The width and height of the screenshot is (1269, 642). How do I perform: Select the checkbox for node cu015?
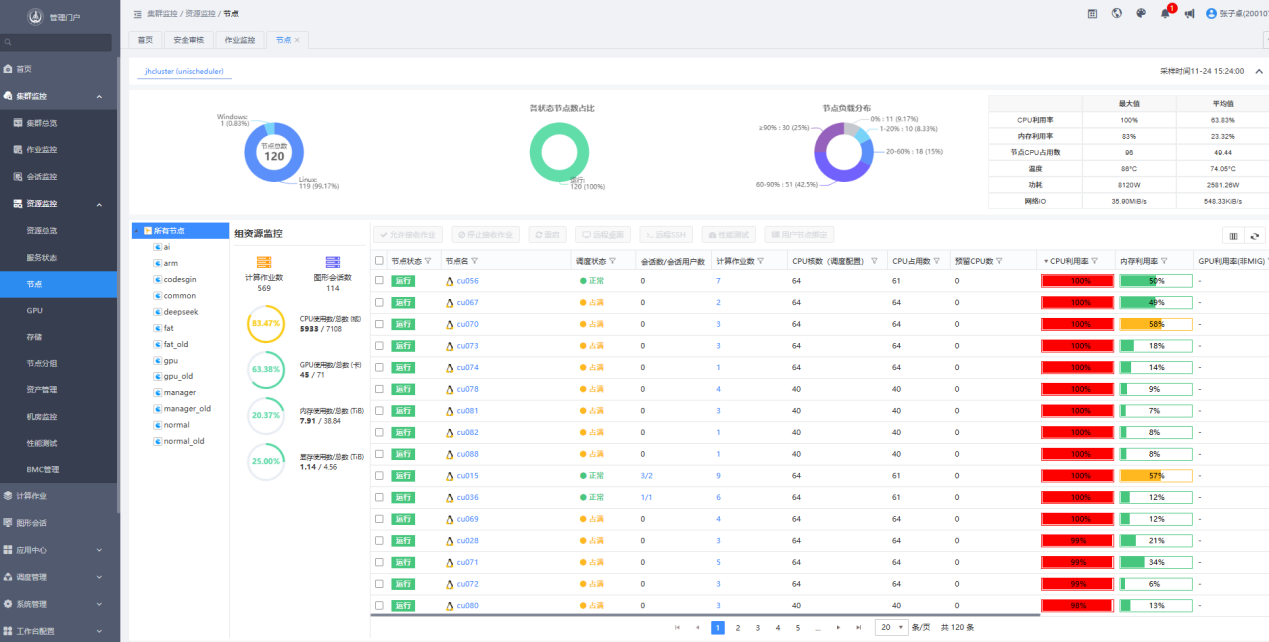379,476
